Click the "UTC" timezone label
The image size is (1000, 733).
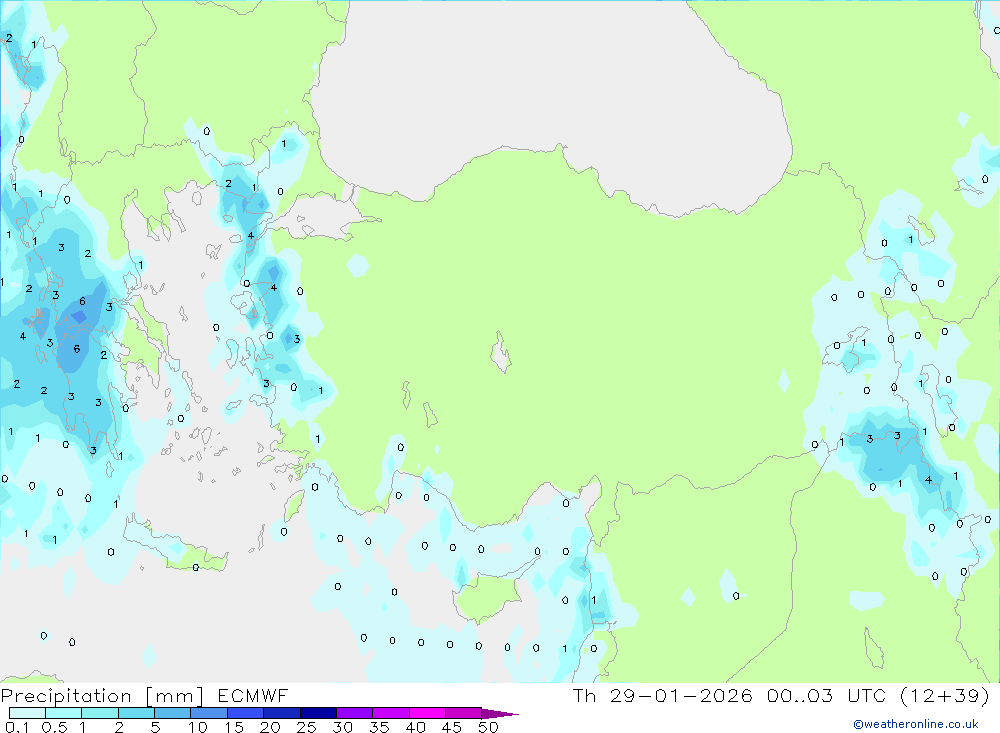[x=867, y=696]
